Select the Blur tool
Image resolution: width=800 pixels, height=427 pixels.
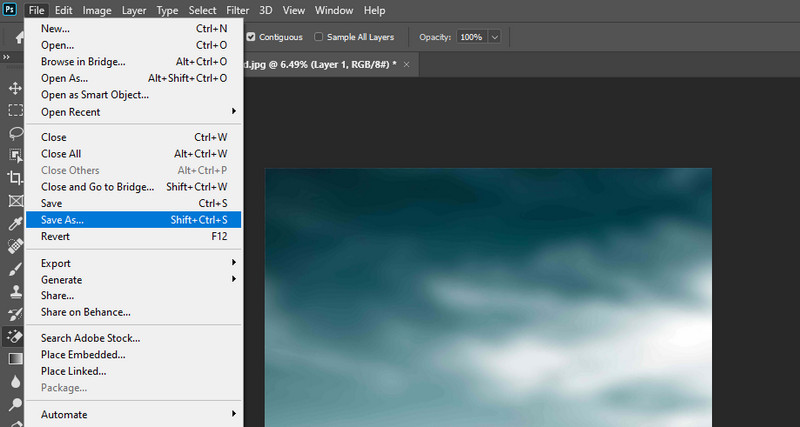pos(15,381)
